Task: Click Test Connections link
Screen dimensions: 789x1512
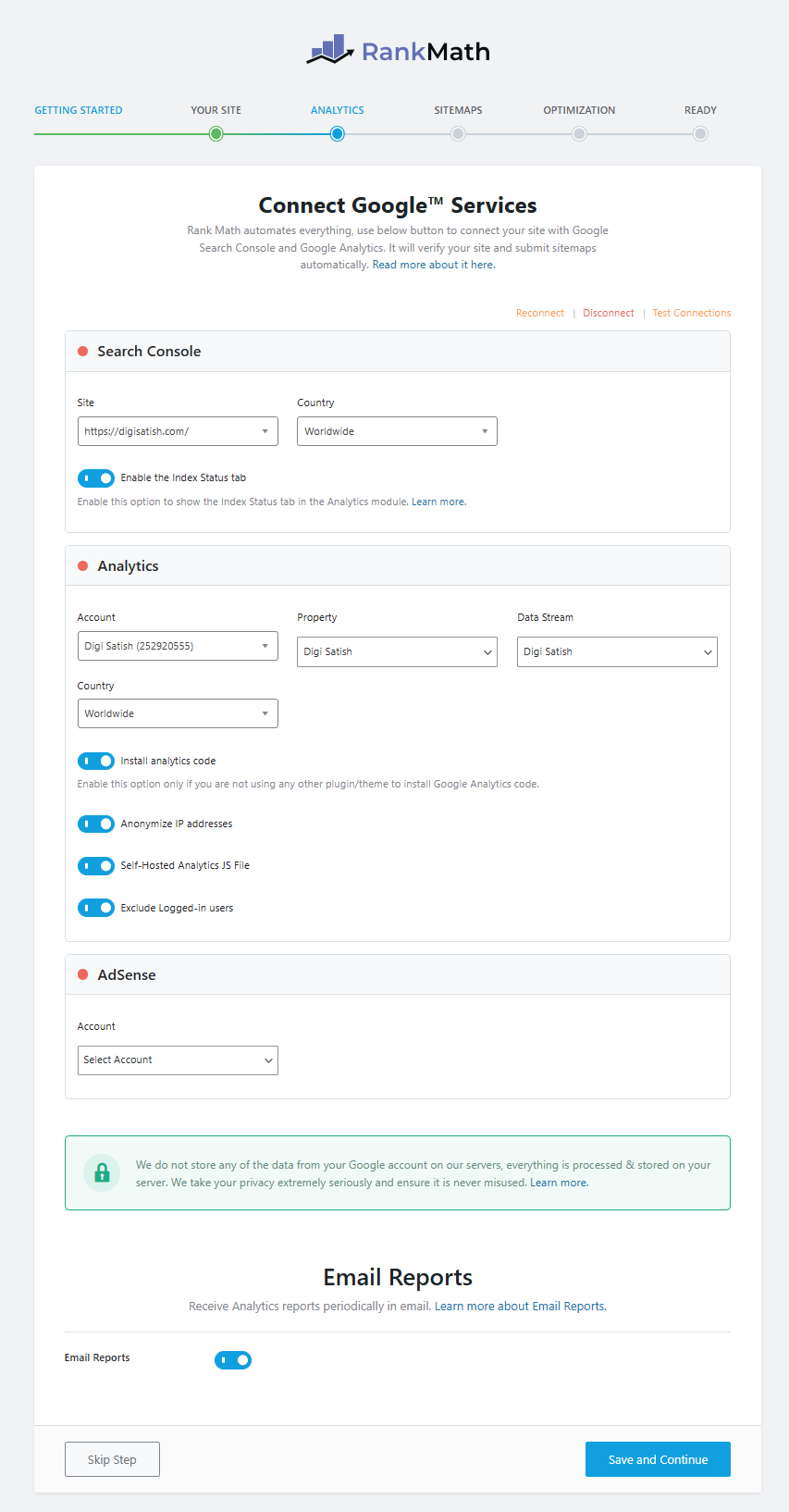Action: 692,313
